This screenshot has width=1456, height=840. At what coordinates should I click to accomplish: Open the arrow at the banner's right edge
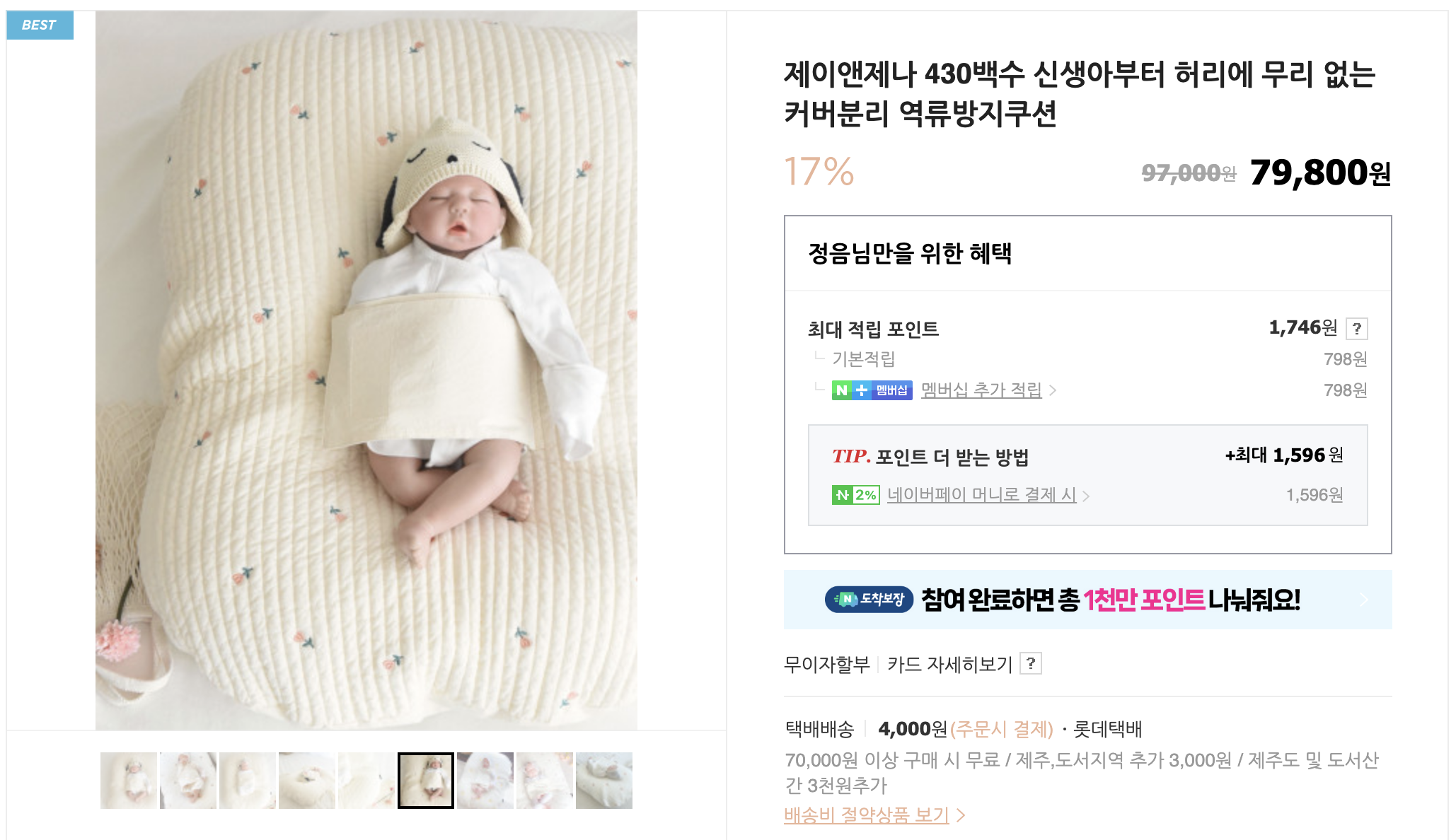coord(1364,600)
